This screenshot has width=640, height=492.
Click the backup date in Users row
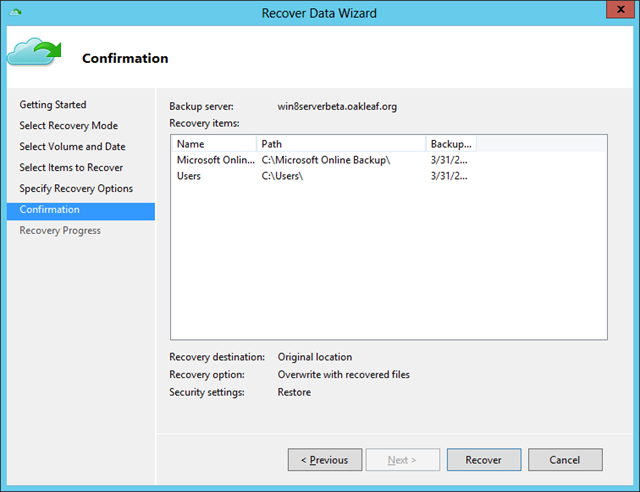pyautogui.click(x=449, y=176)
